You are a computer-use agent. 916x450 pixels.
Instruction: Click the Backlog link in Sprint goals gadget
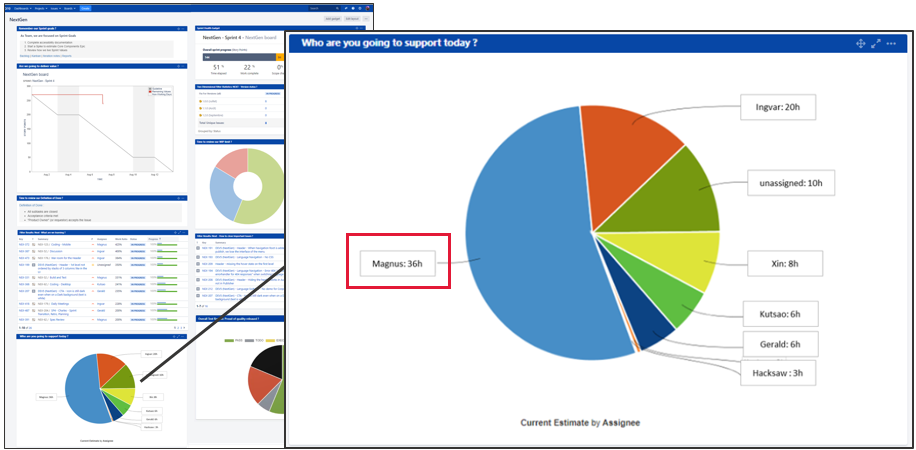coord(25,56)
